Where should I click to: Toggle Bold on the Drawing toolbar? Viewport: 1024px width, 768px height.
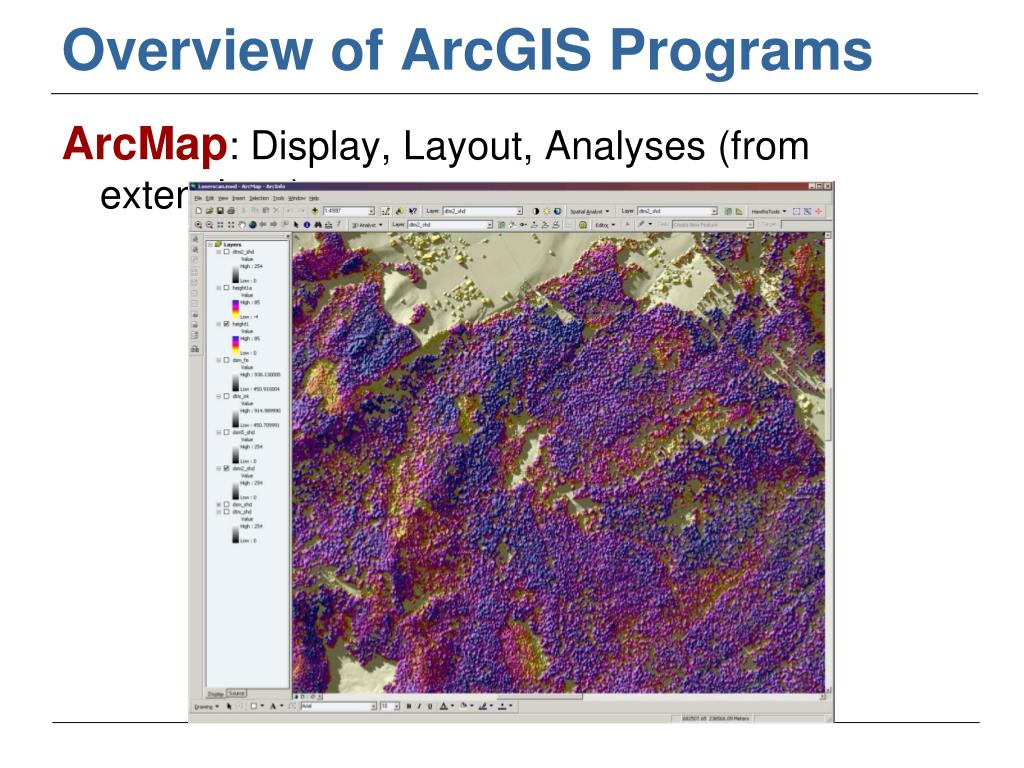(408, 706)
